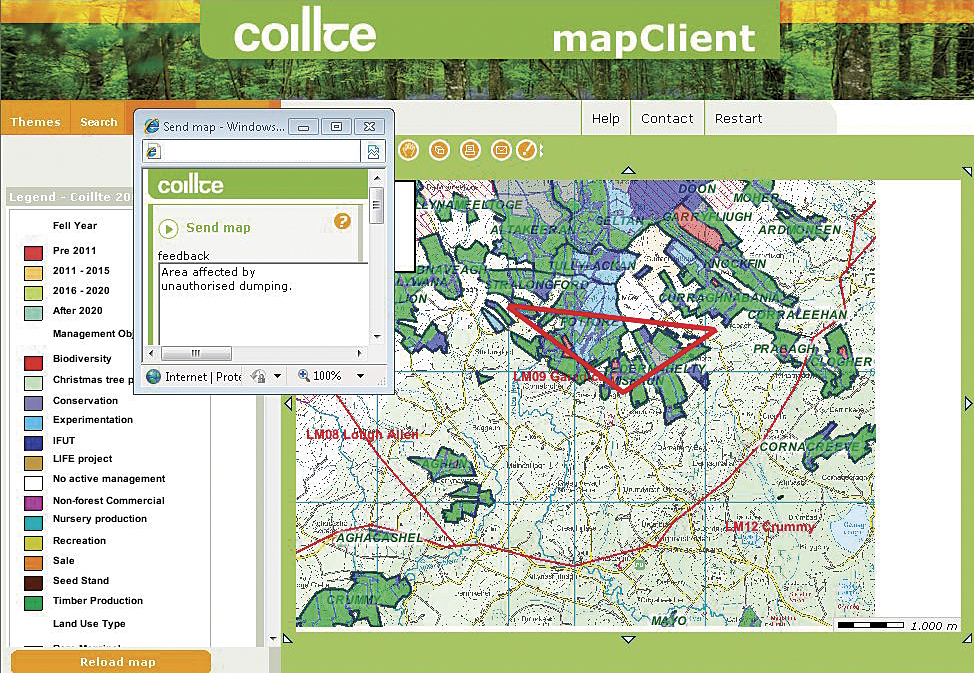Click the protected mode lock icon
This screenshot has height=673, width=974.
[258, 377]
